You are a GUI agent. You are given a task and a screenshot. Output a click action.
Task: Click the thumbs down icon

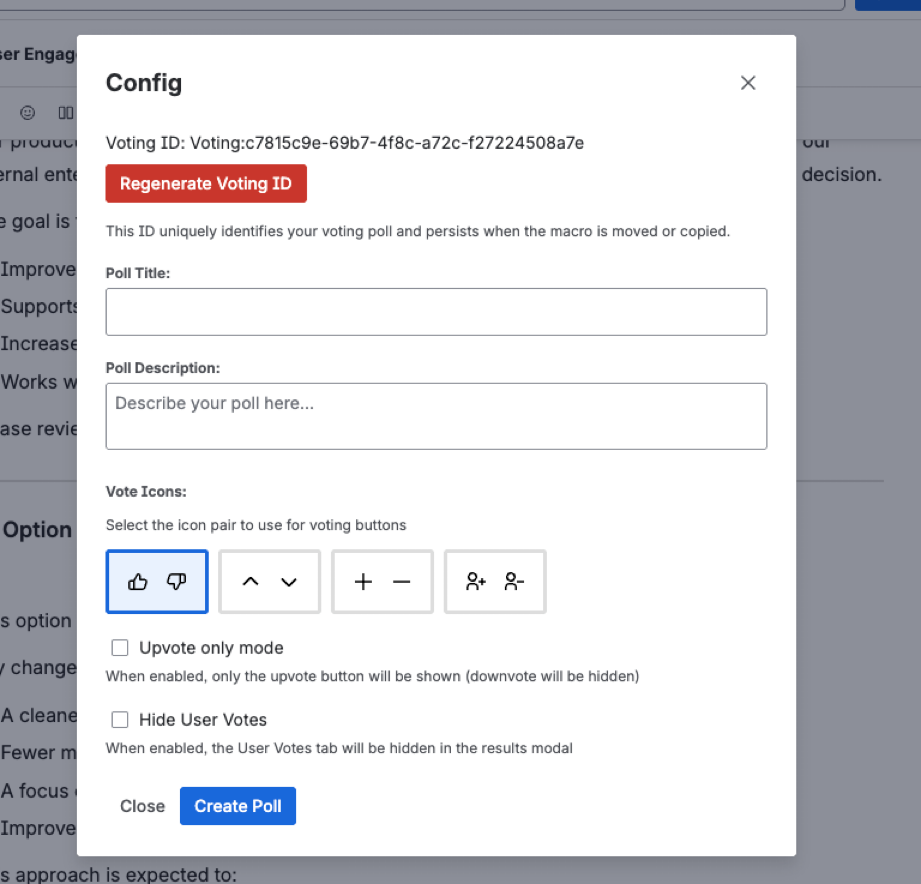[x=176, y=582]
